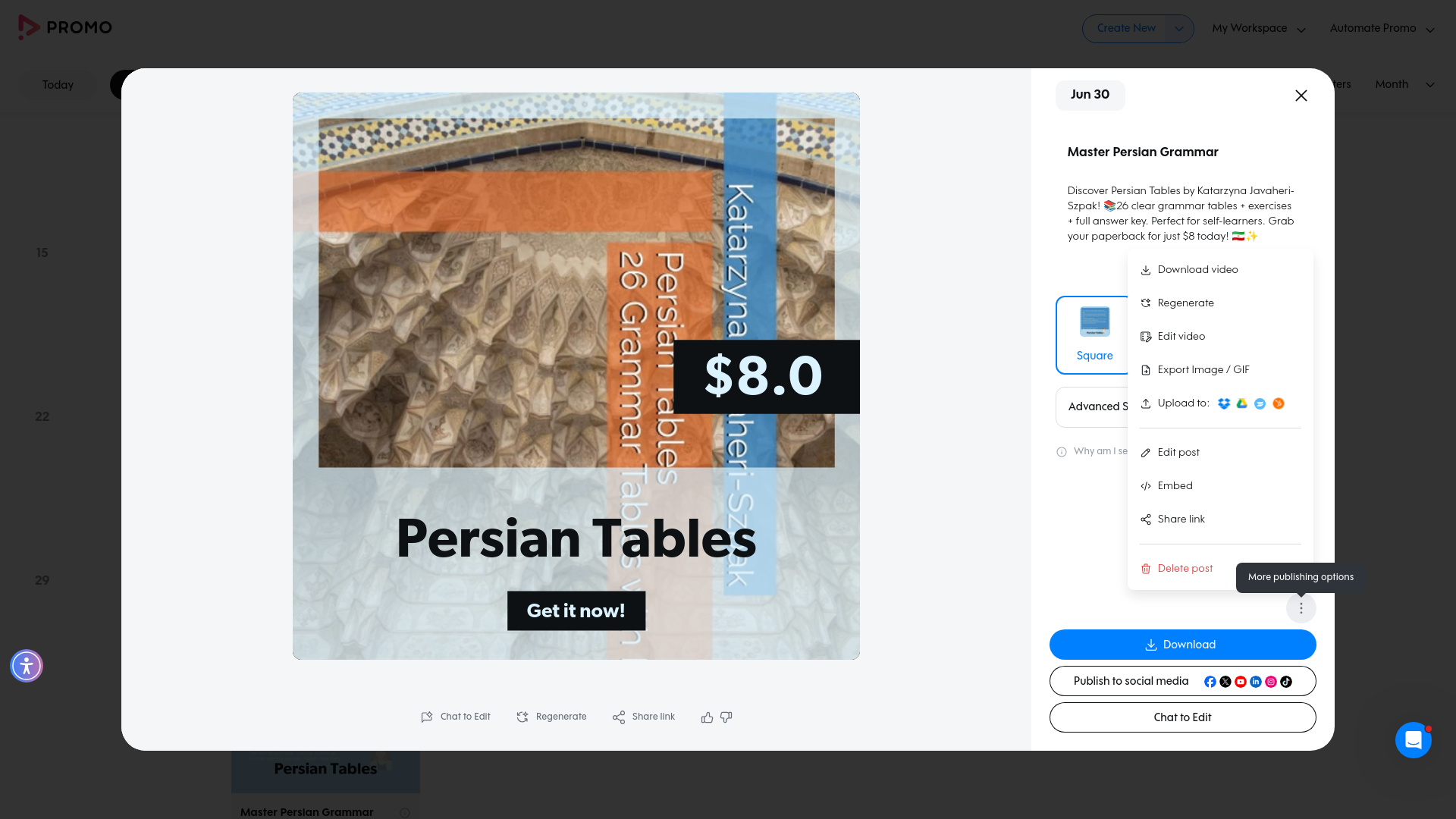The height and width of the screenshot is (819, 1456).
Task: Select Download video from menu
Action: coord(1220,270)
